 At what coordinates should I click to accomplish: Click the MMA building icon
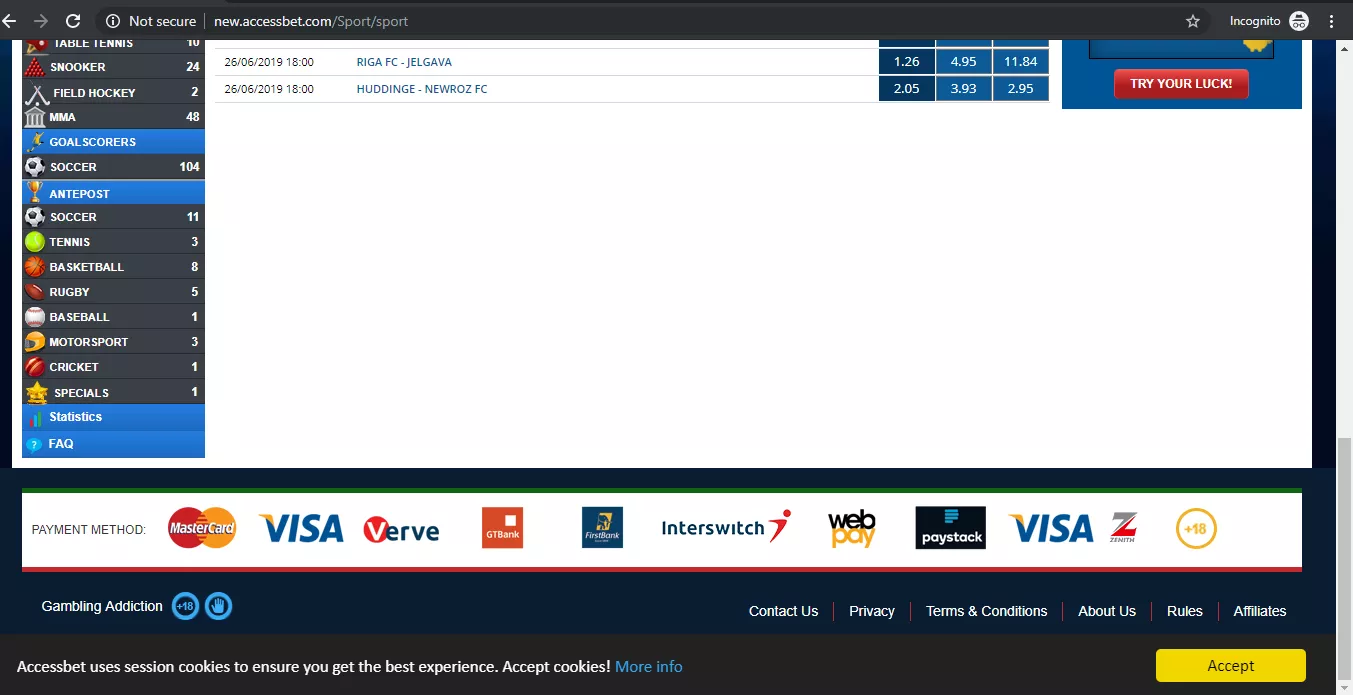pos(35,117)
